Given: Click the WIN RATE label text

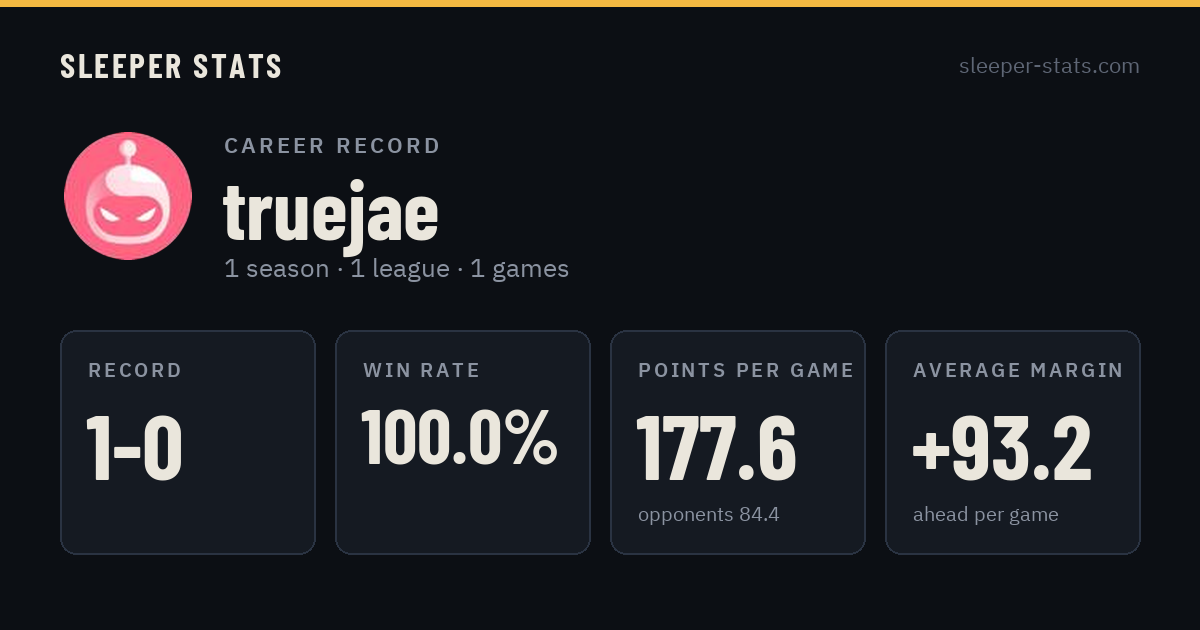Looking at the screenshot, I should coord(422,371).
